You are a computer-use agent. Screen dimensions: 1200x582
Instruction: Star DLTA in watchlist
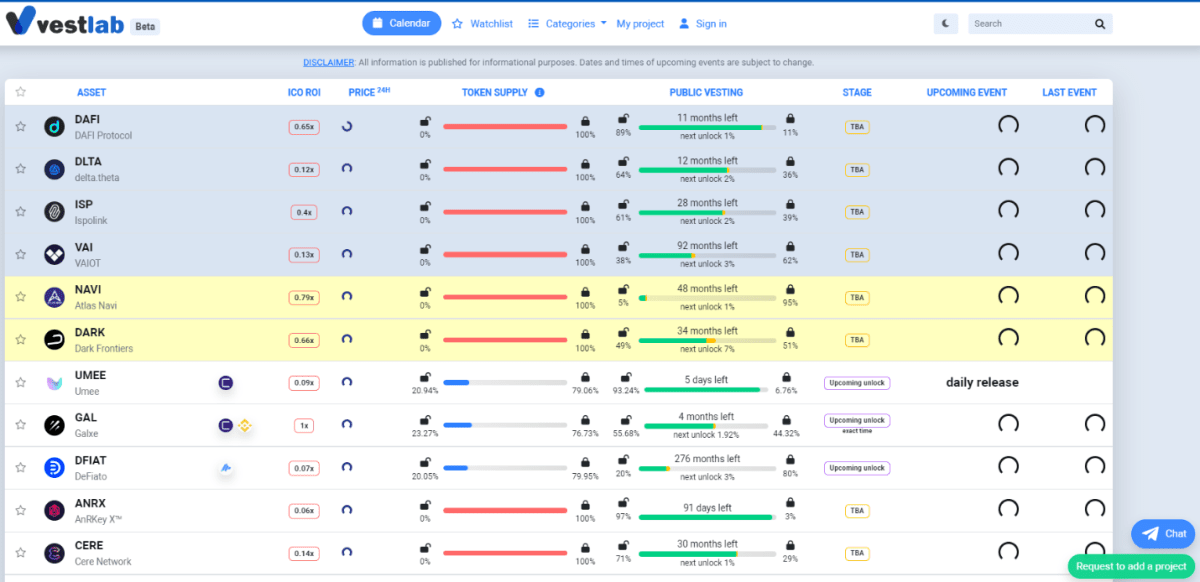click(x=20, y=169)
